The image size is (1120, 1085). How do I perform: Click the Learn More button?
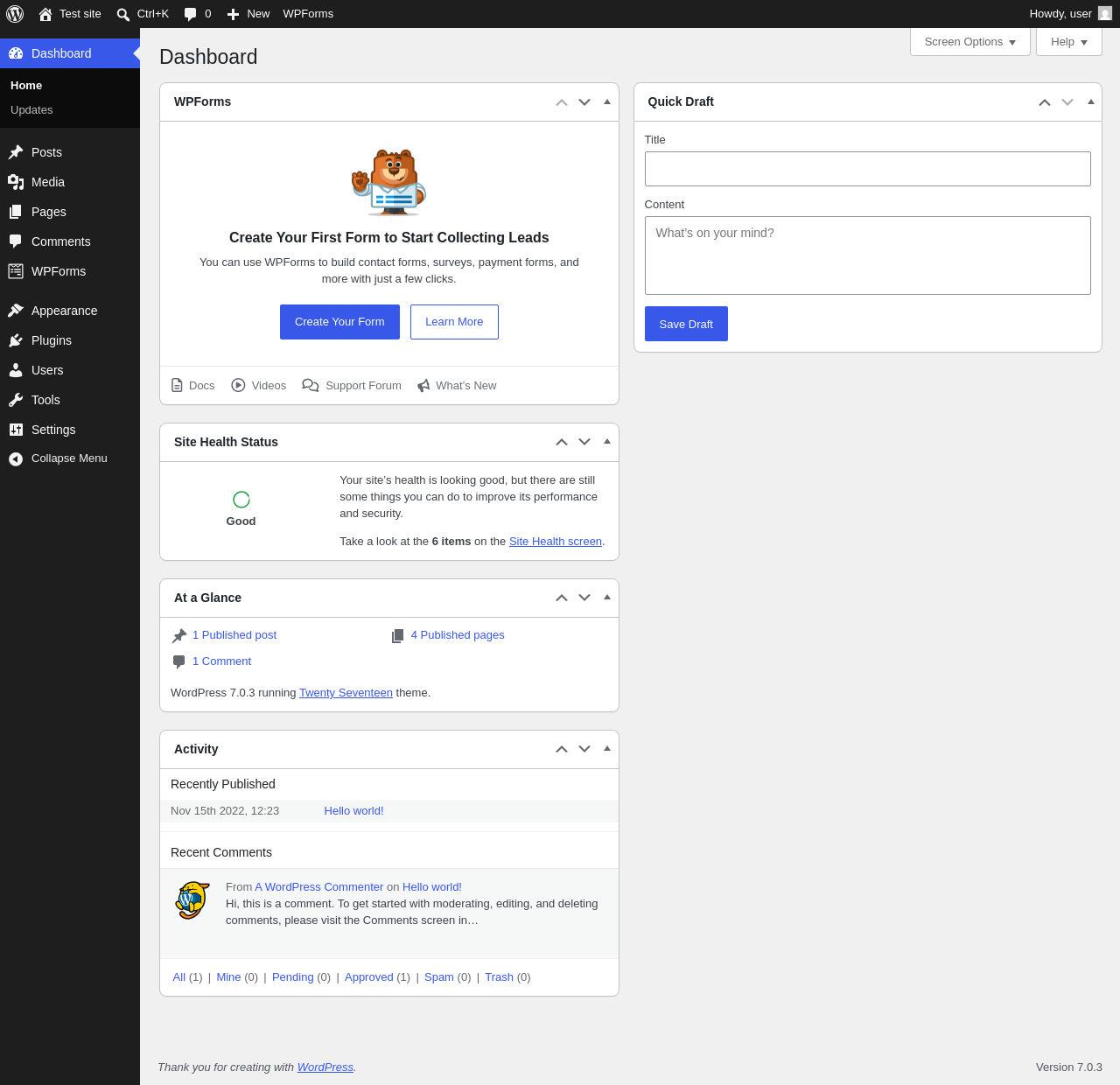click(x=454, y=322)
